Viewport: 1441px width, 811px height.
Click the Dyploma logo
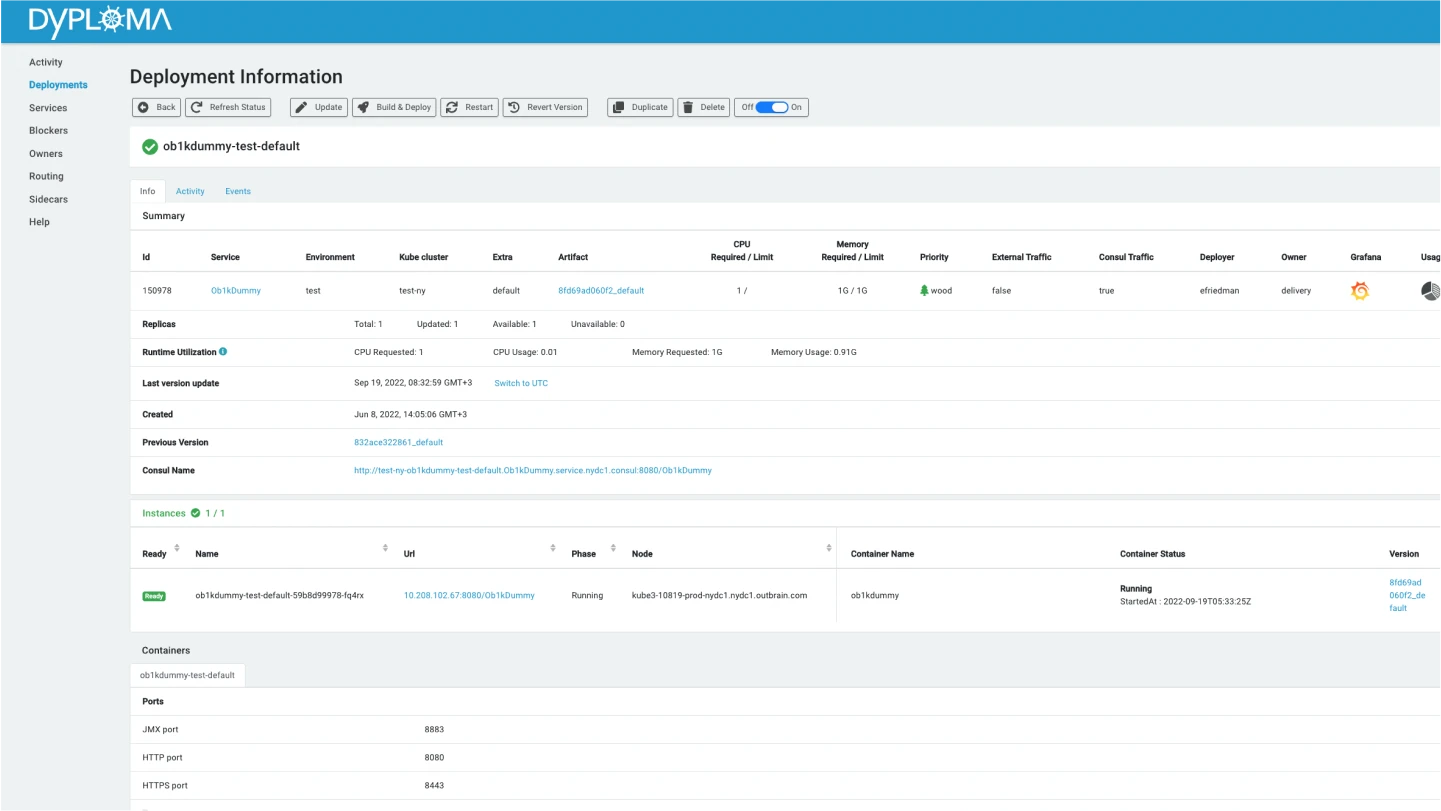point(100,21)
